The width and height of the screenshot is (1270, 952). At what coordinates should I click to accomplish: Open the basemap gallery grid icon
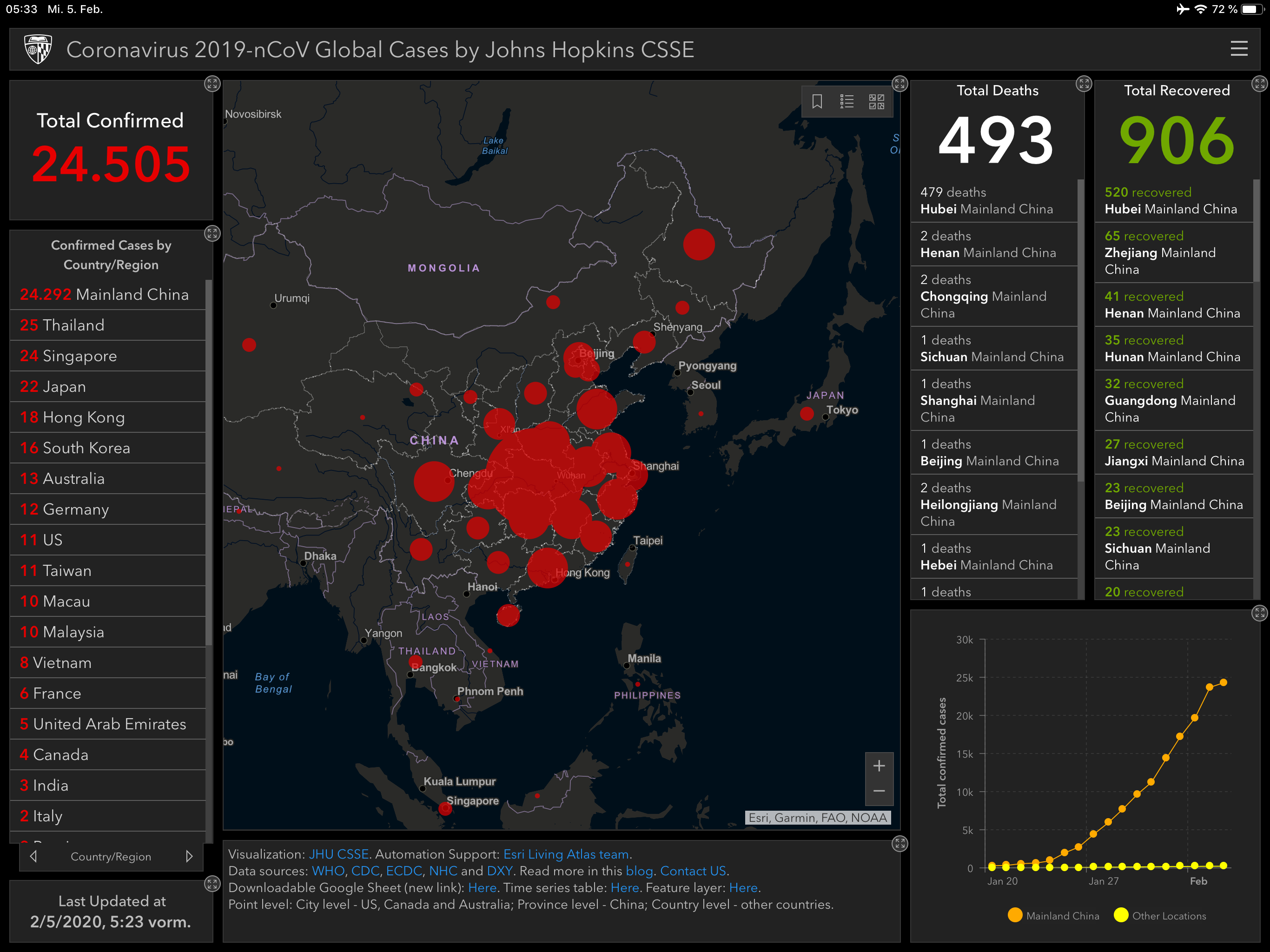876,102
